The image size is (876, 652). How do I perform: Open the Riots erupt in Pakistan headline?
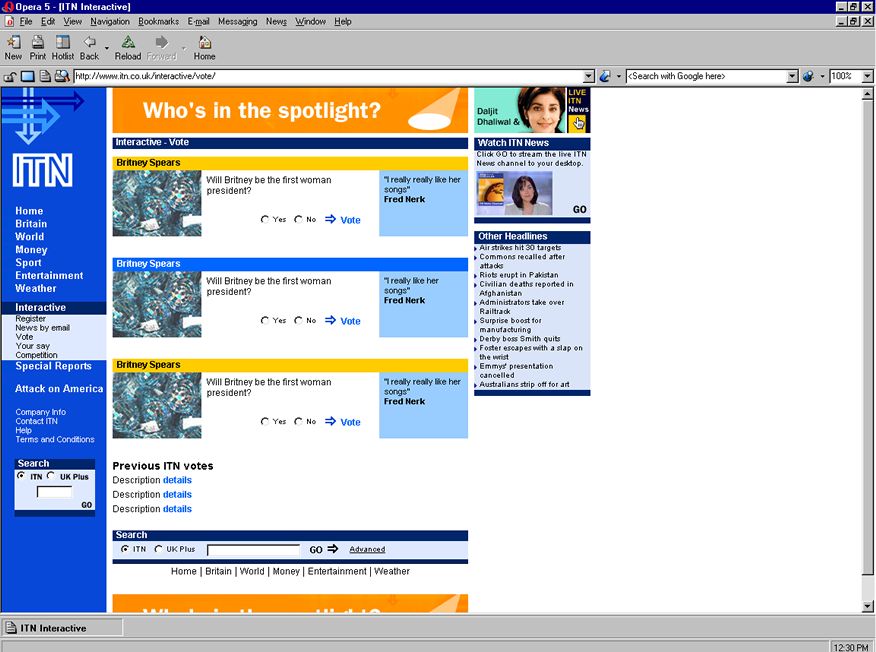point(518,275)
